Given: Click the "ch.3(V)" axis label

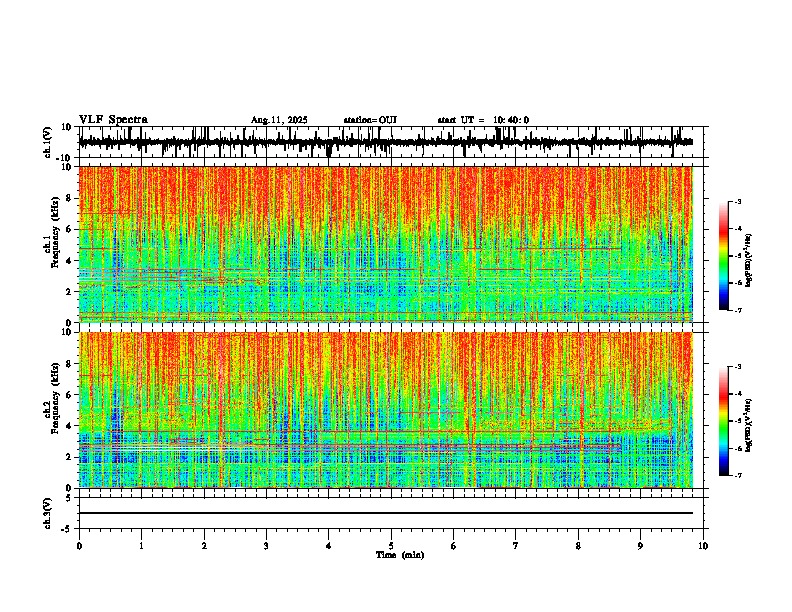Looking at the screenshot, I should pos(48,513).
